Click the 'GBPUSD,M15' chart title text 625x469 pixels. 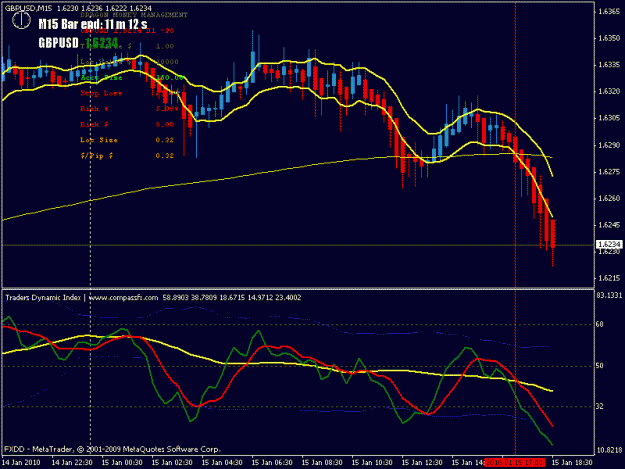coord(28,8)
